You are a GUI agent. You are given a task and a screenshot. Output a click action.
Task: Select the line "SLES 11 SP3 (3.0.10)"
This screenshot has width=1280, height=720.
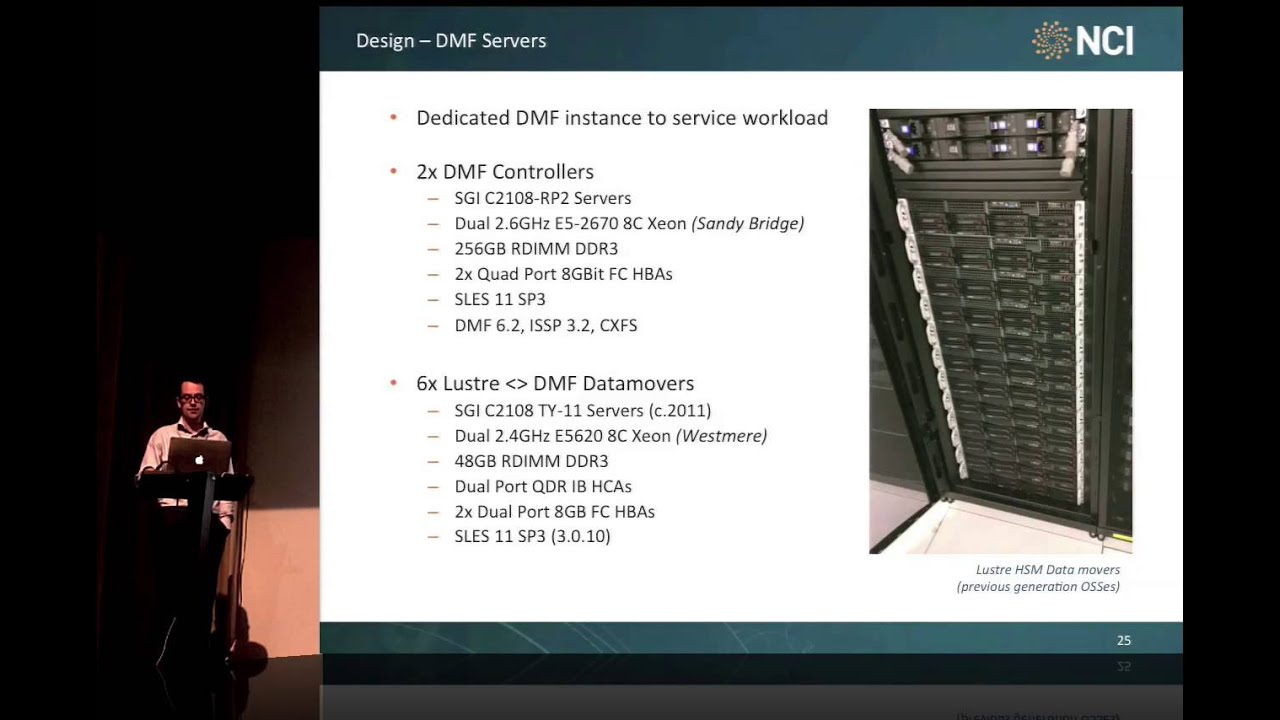[532, 537]
